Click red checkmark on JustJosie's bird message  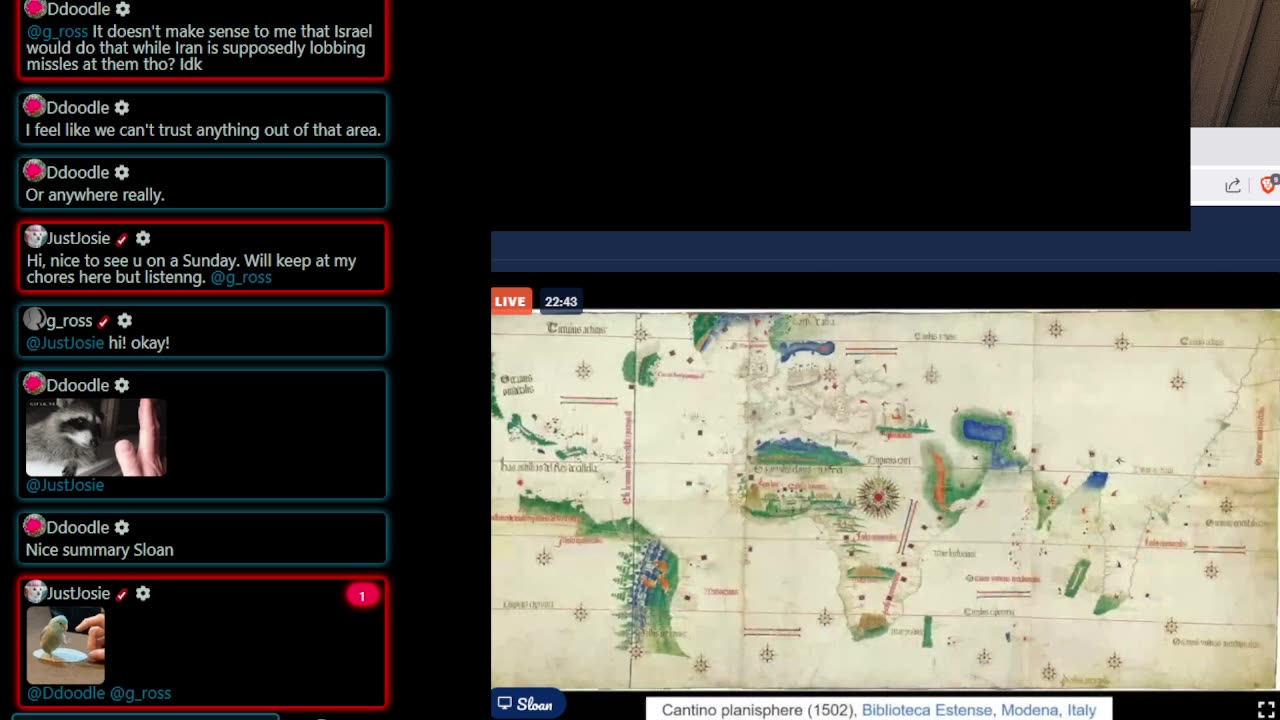coord(122,595)
